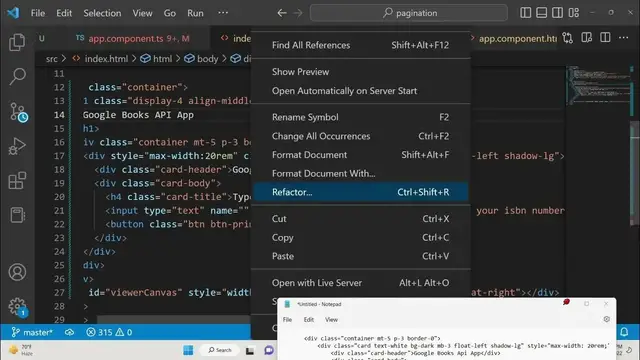Open preview to the side icon
Screen dimensions: 640x360
587,38
